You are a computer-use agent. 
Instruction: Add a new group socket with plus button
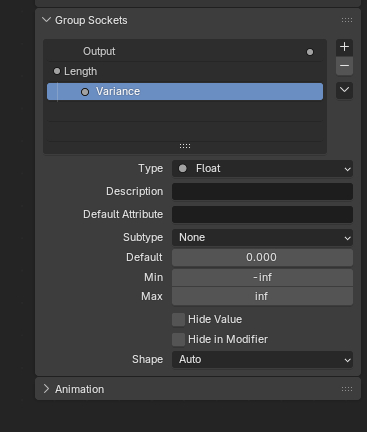point(344,47)
